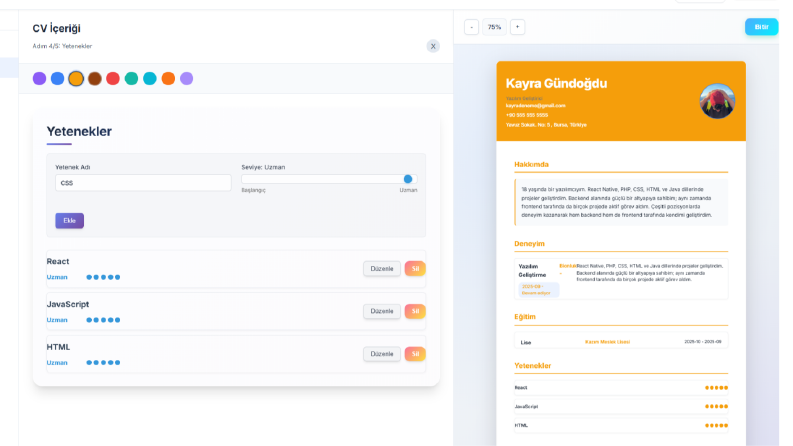This screenshot has height=446, width=793.
Task: Click the JavaScript row in CV preview
Action: pos(621,407)
